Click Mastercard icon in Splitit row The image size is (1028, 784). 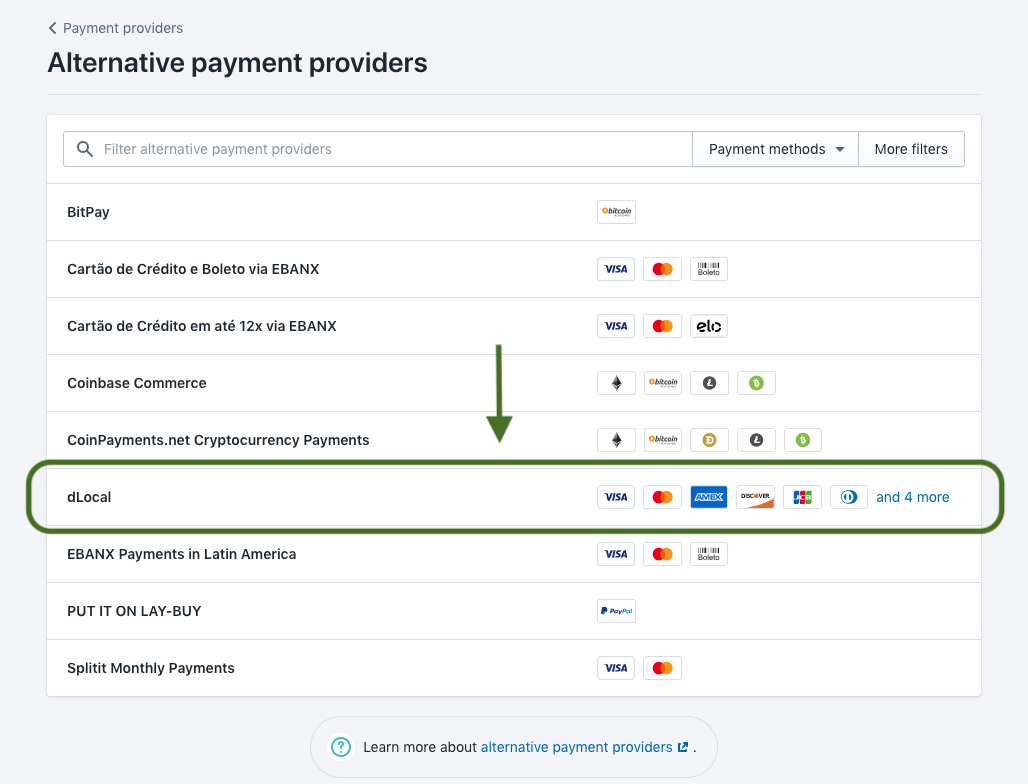click(663, 668)
